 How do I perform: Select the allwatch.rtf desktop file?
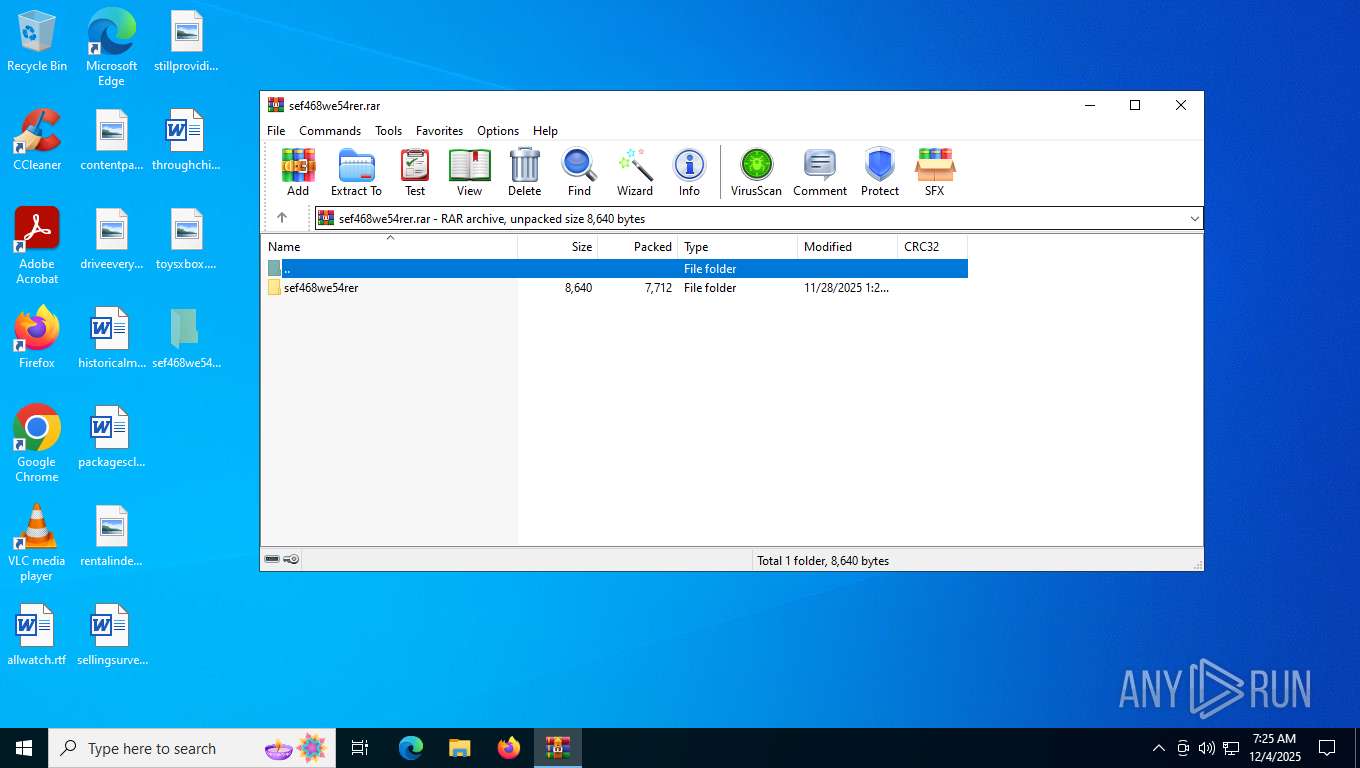click(37, 636)
